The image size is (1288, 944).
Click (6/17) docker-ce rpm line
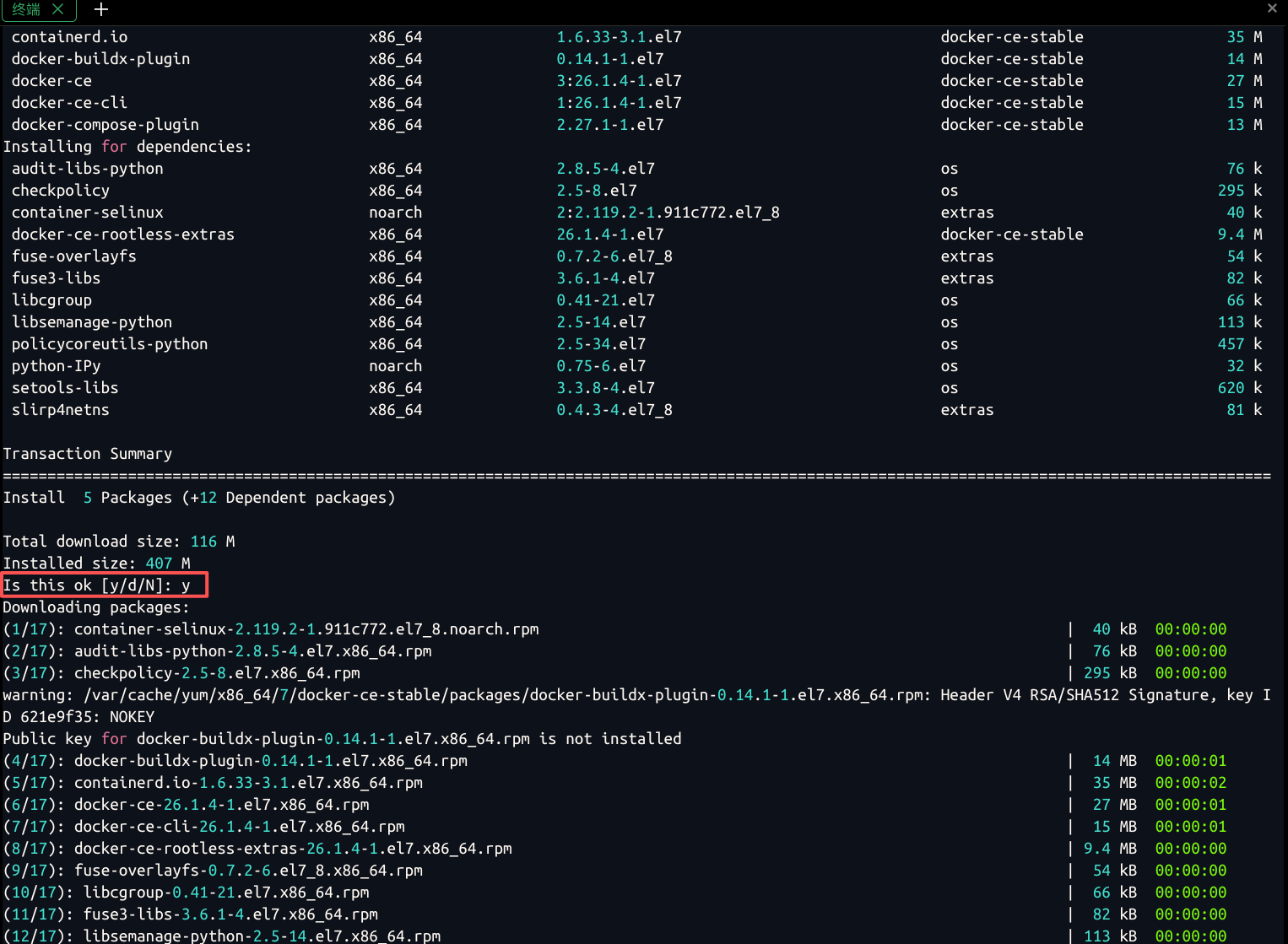(614, 805)
